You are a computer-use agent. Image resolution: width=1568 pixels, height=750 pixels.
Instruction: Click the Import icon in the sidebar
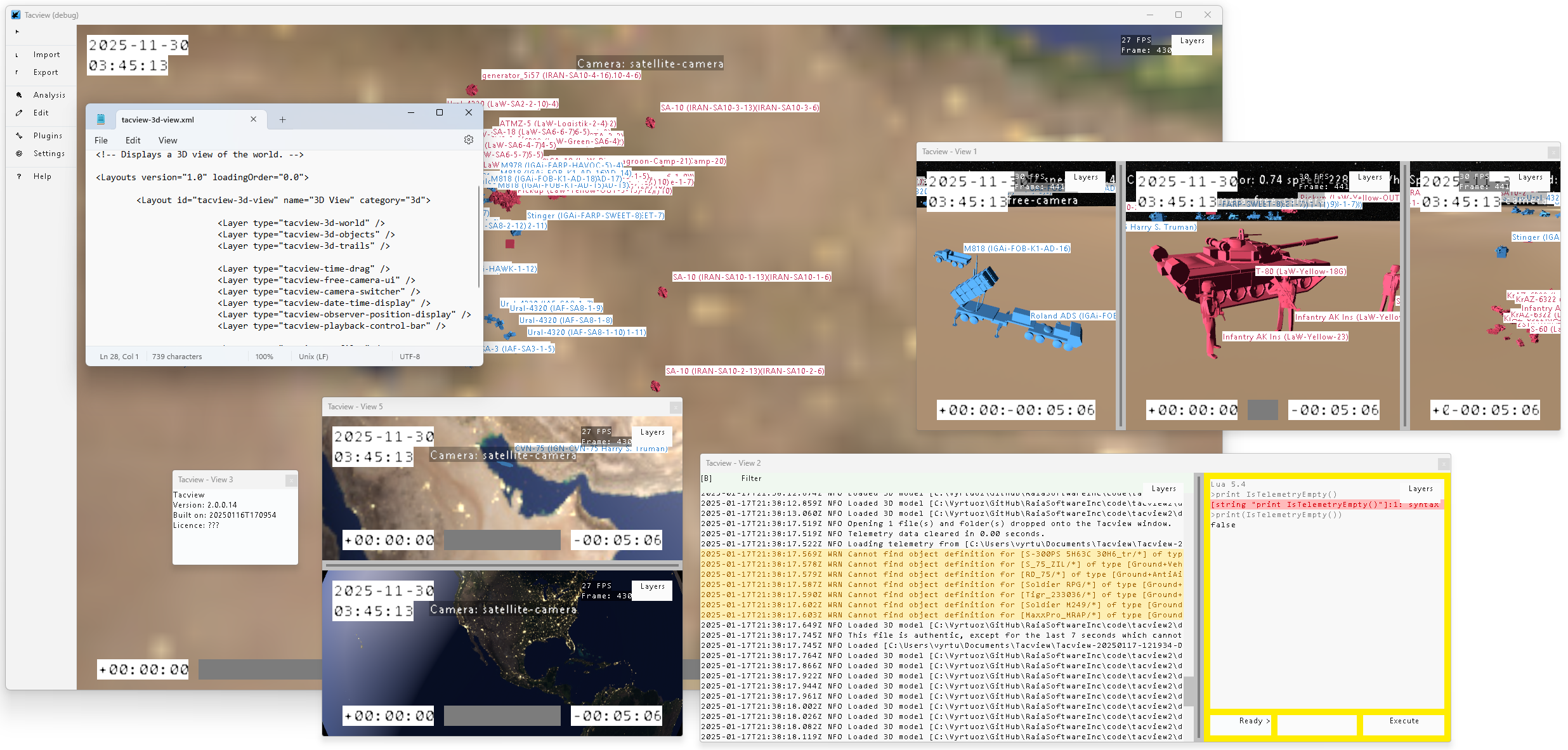[x=17, y=55]
